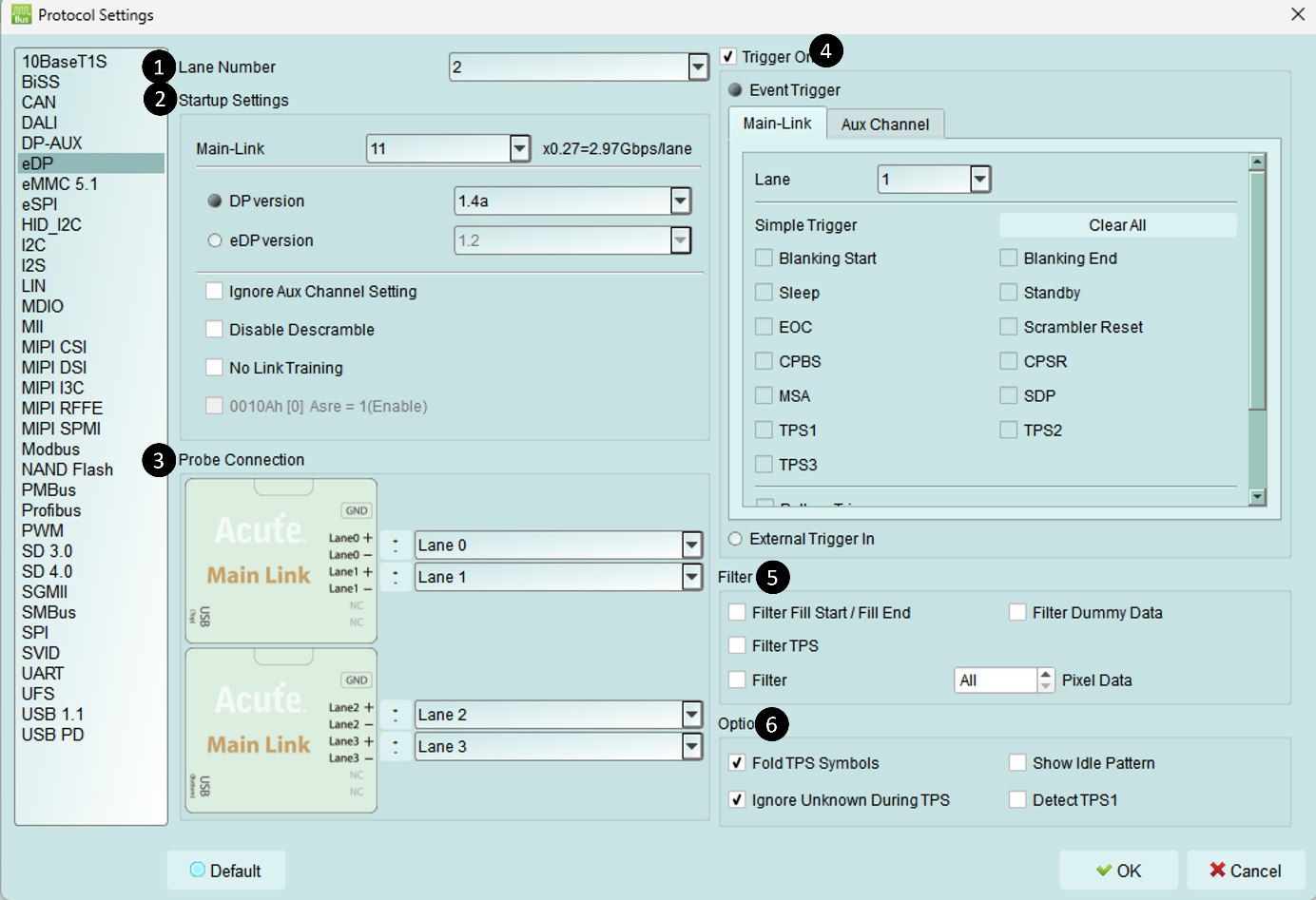Image resolution: width=1316 pixels, height=900 pixels.
Task: Check Ignore Aux Channel Setting
Action: (215, 291)
